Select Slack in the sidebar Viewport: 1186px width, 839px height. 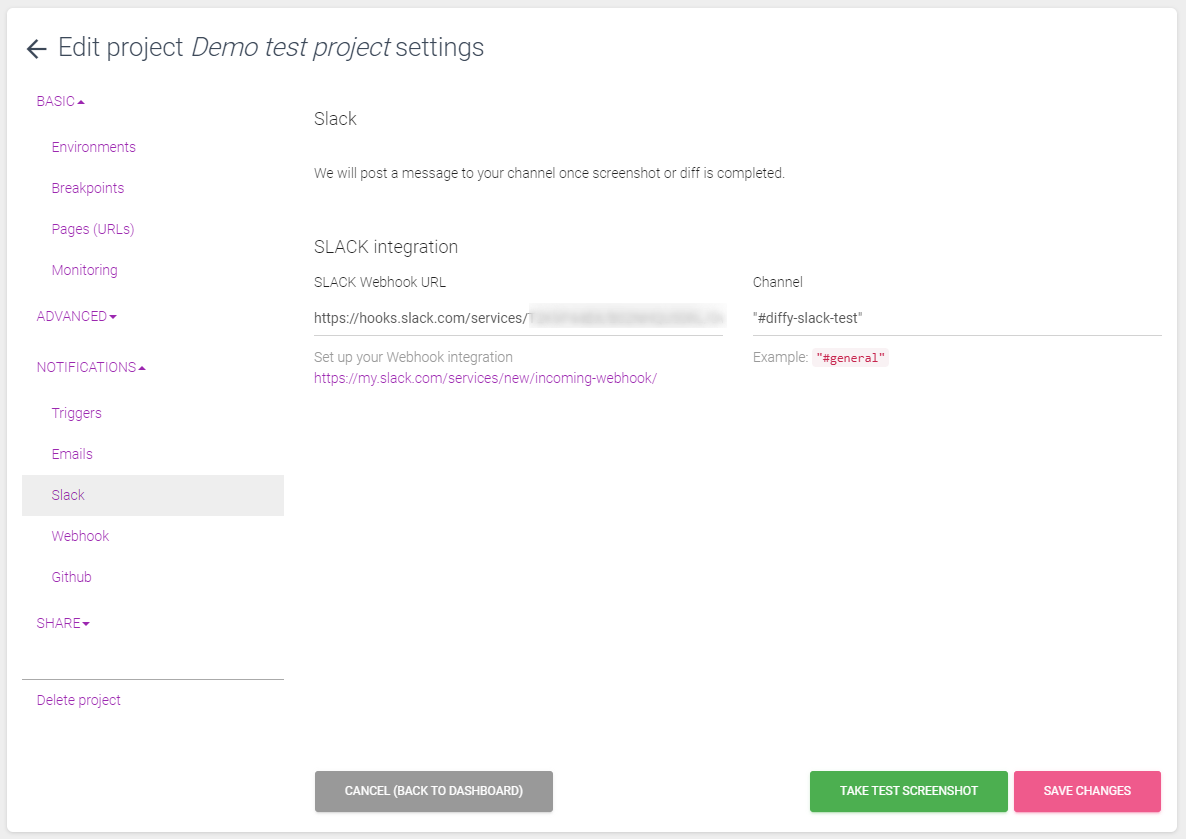click(153, 495)
